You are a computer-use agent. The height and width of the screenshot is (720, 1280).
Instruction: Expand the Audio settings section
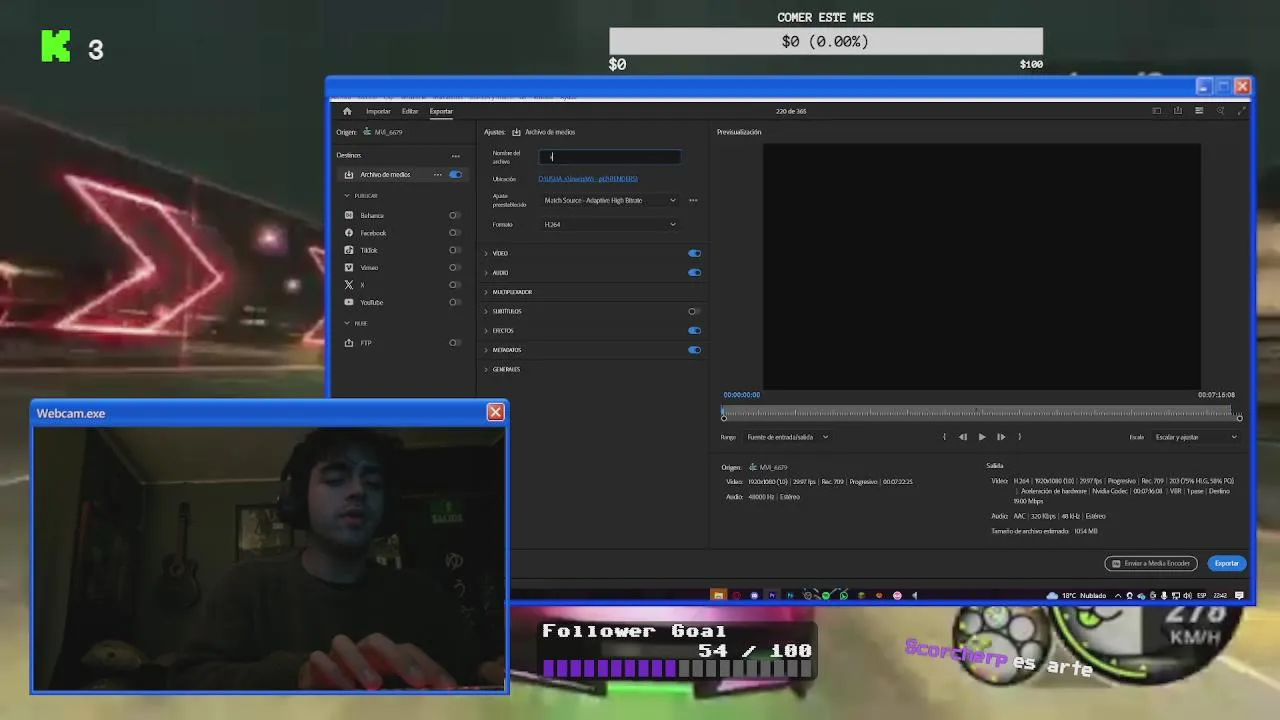pyautogui.click(x=487, y=272)
